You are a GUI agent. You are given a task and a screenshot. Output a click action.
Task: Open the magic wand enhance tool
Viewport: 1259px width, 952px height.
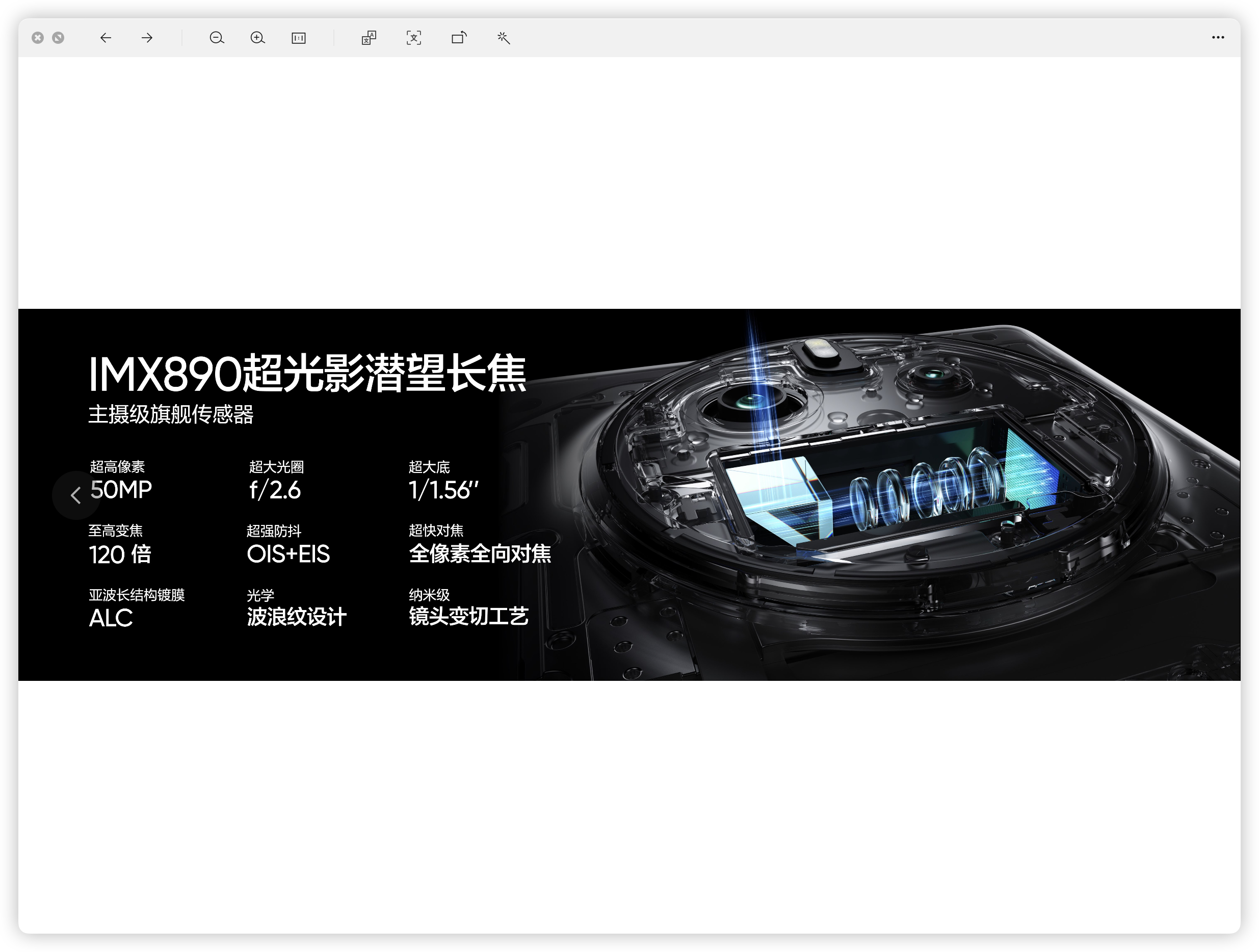pyautogui.click(x=504, y=38)
